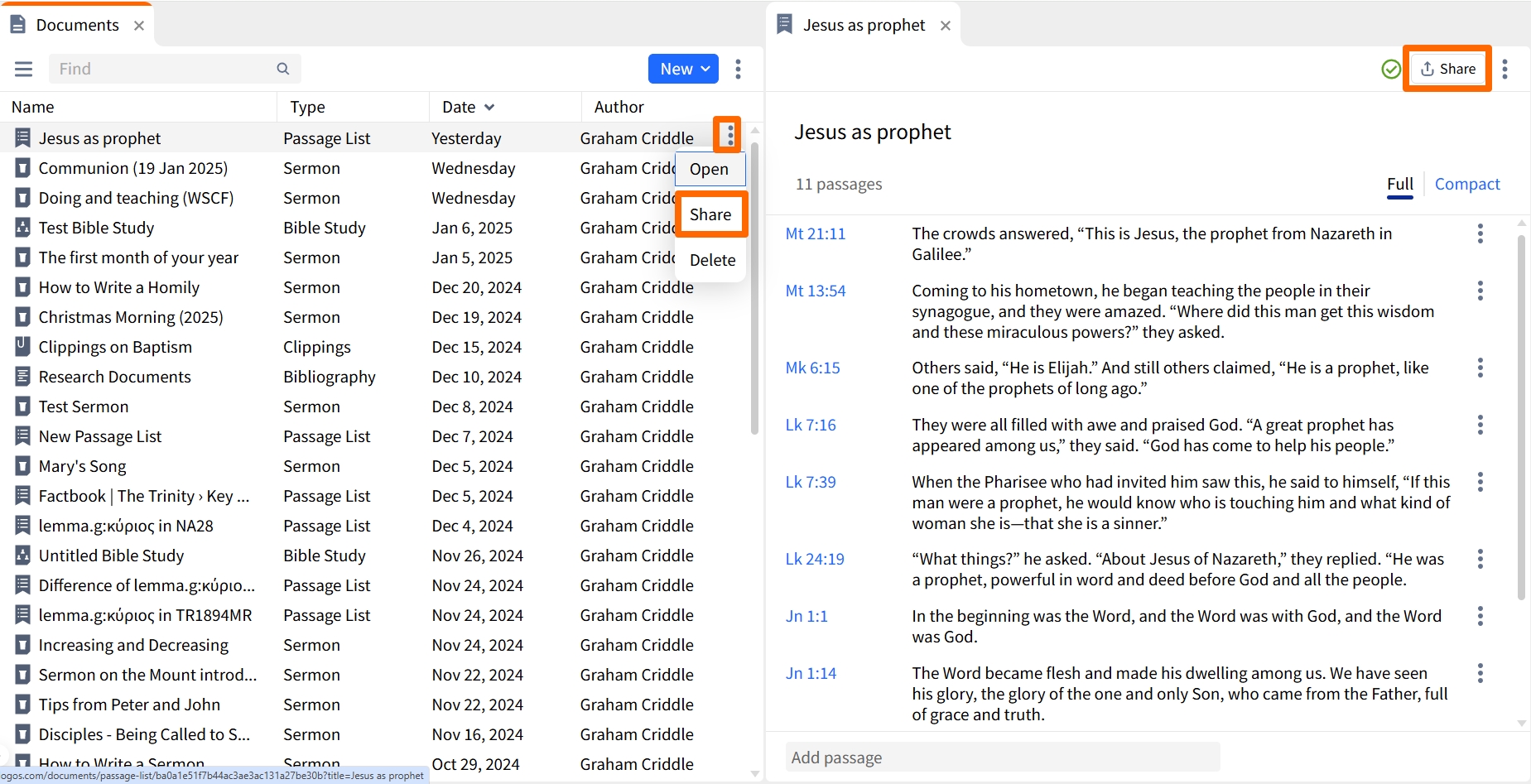Viewport: 1531px width, 784px height.
Task: Switch to the Jesus as prophet tab
Action: [x=864, y=26]
